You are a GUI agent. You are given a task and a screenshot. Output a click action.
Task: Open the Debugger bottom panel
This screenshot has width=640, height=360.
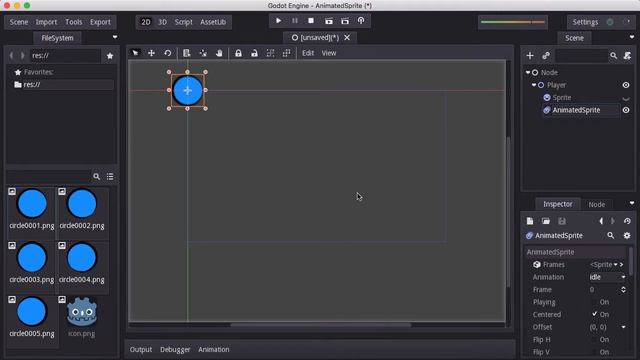pyautogui.click(x=175, y=349)
